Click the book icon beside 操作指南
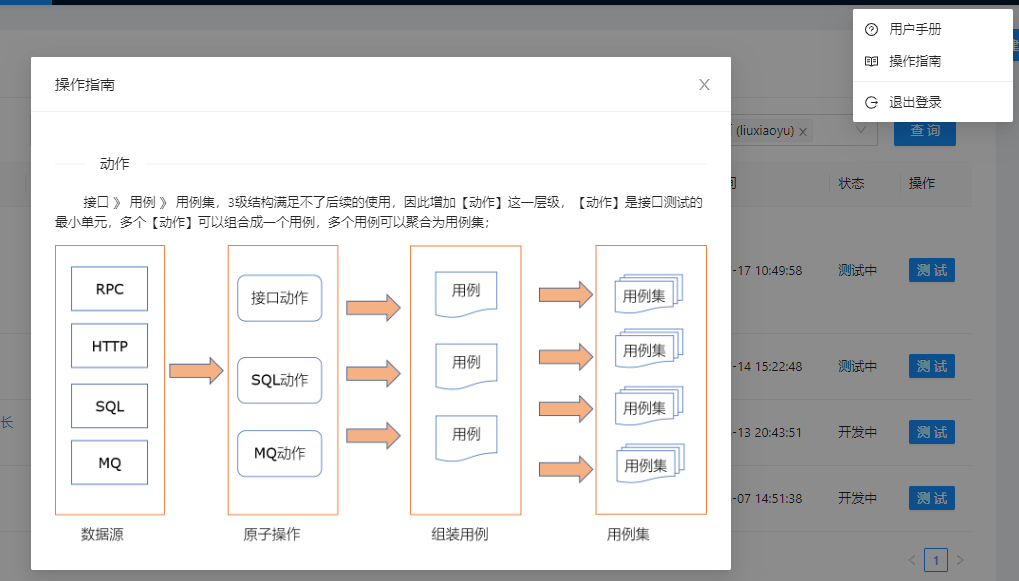 [x=871, y=61]
